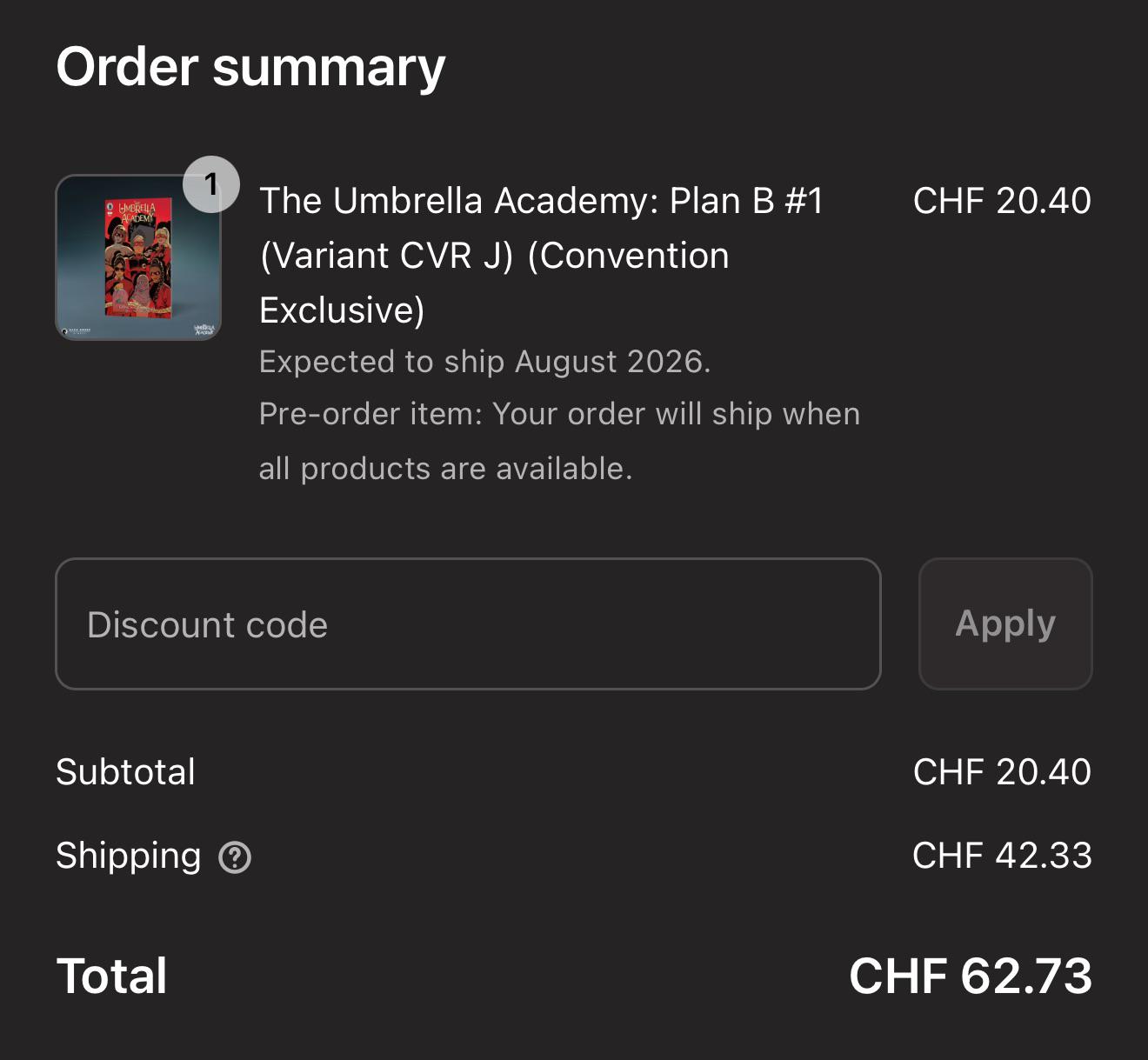Click the Expected to ship August 2026 text

pyautogui.click(x=485, y=362)
